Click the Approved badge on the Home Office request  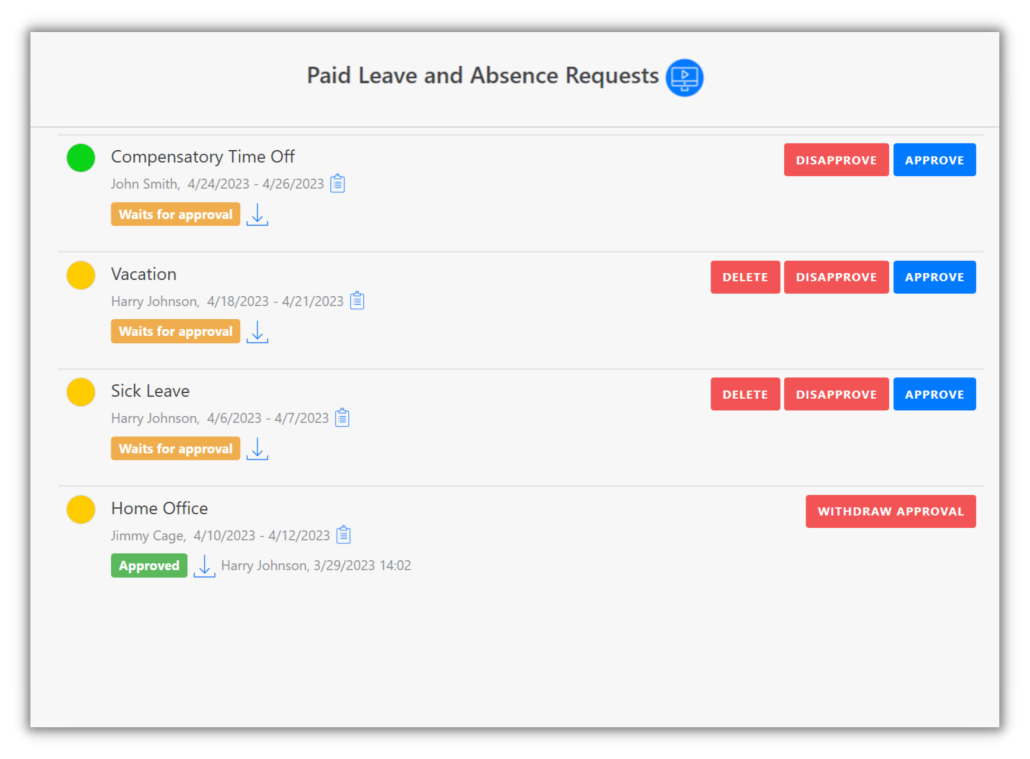(x=148, y=565)
